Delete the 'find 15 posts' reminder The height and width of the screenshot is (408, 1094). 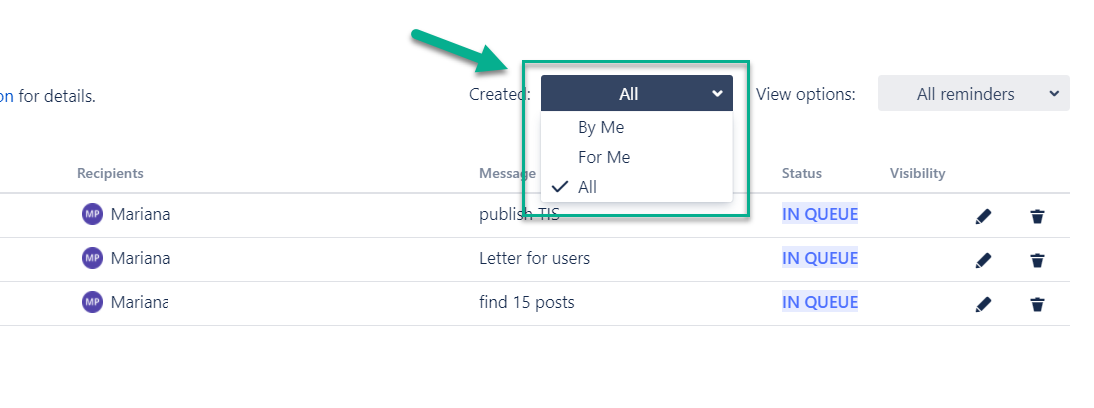[1038, 304]
